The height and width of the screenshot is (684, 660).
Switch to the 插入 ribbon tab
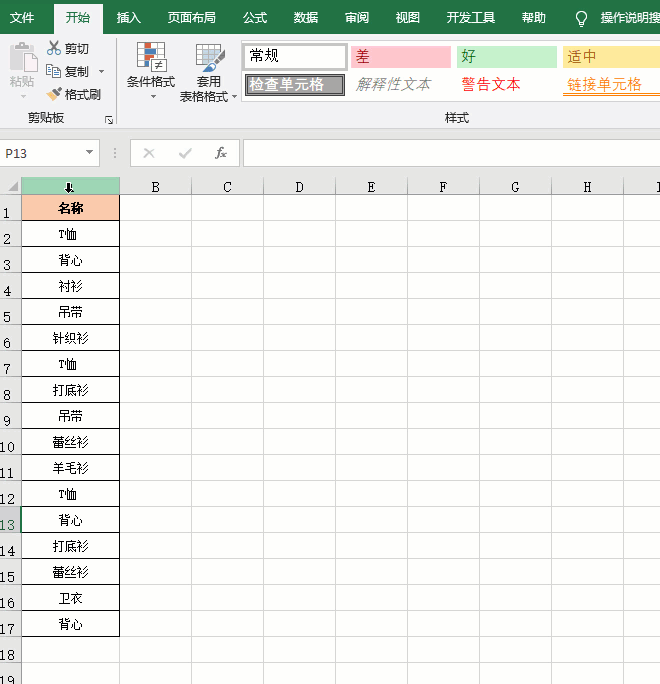click(x=129, y=18)
